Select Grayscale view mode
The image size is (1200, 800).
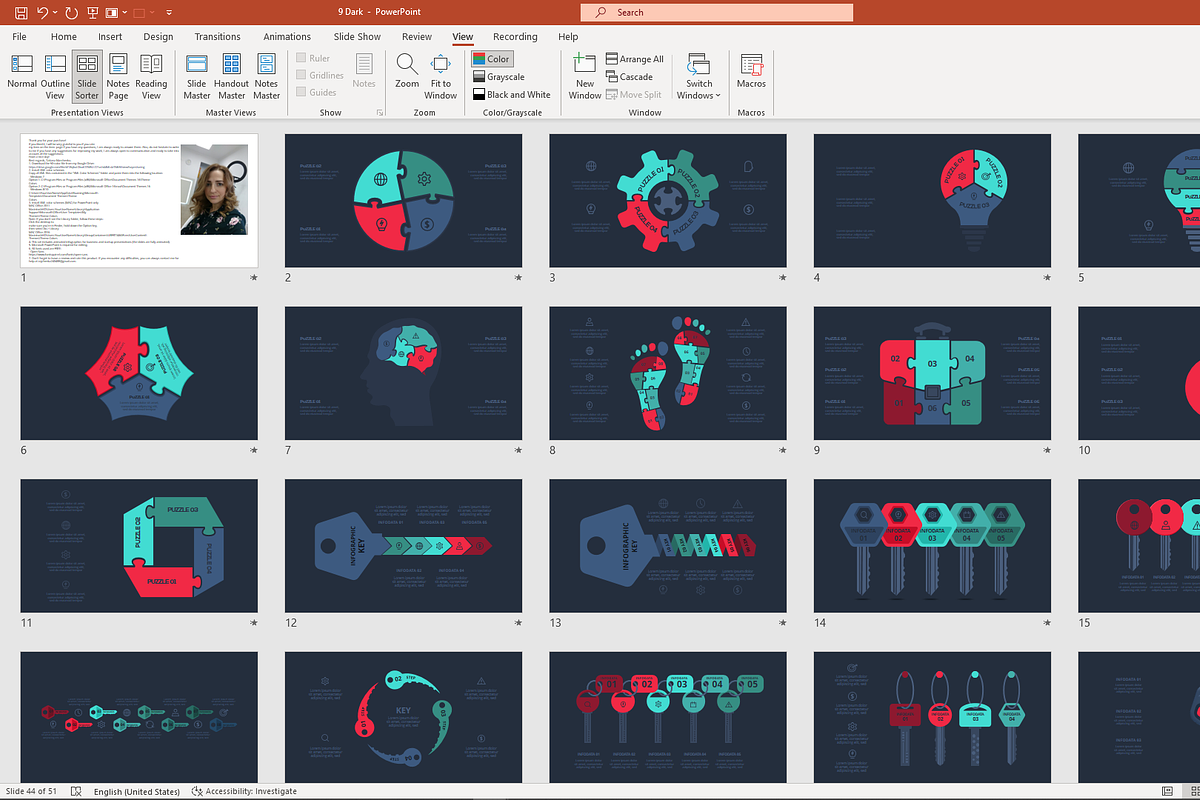pos(498,77)
